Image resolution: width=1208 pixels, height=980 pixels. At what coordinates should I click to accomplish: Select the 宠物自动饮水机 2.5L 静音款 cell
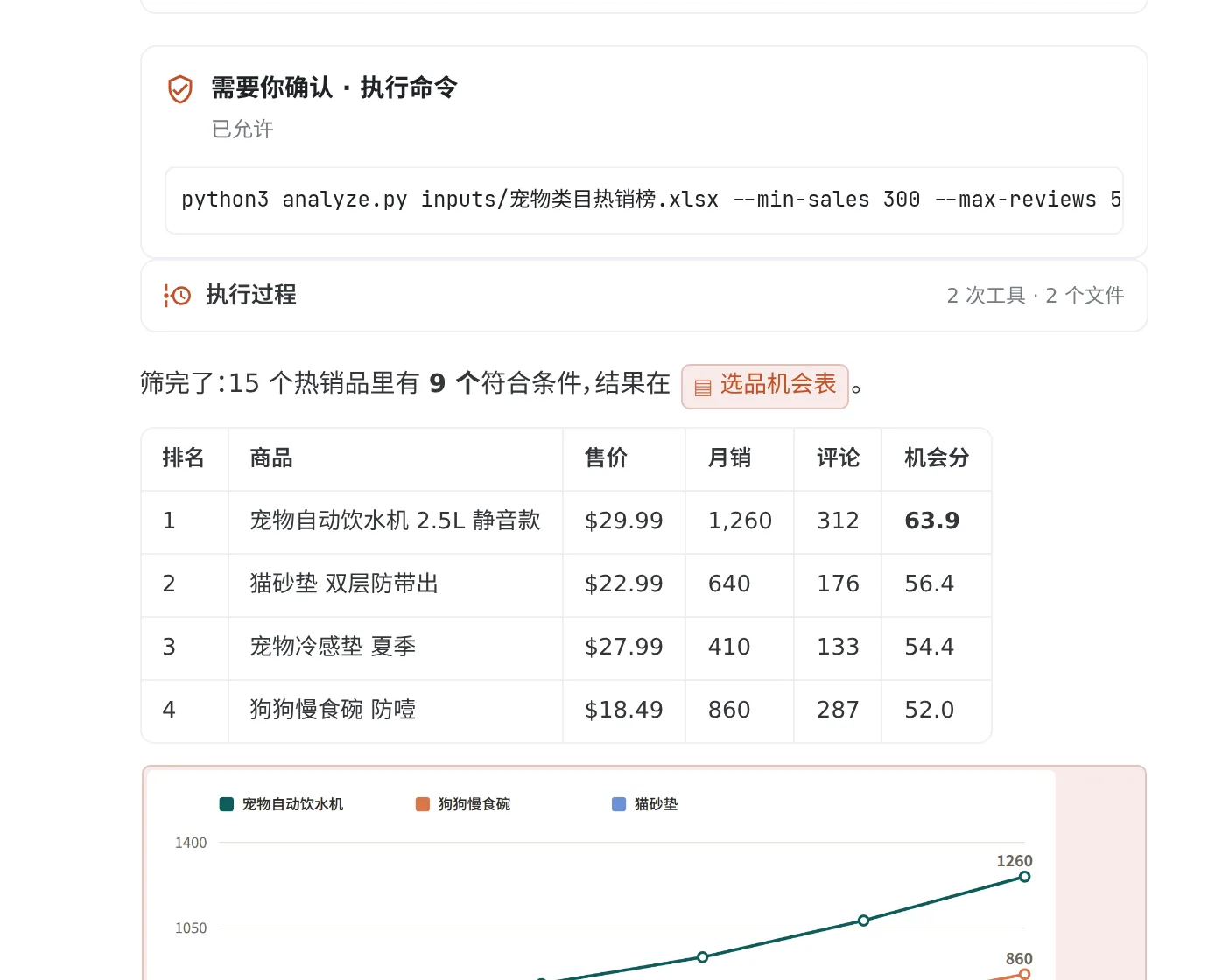click(396, 521)
